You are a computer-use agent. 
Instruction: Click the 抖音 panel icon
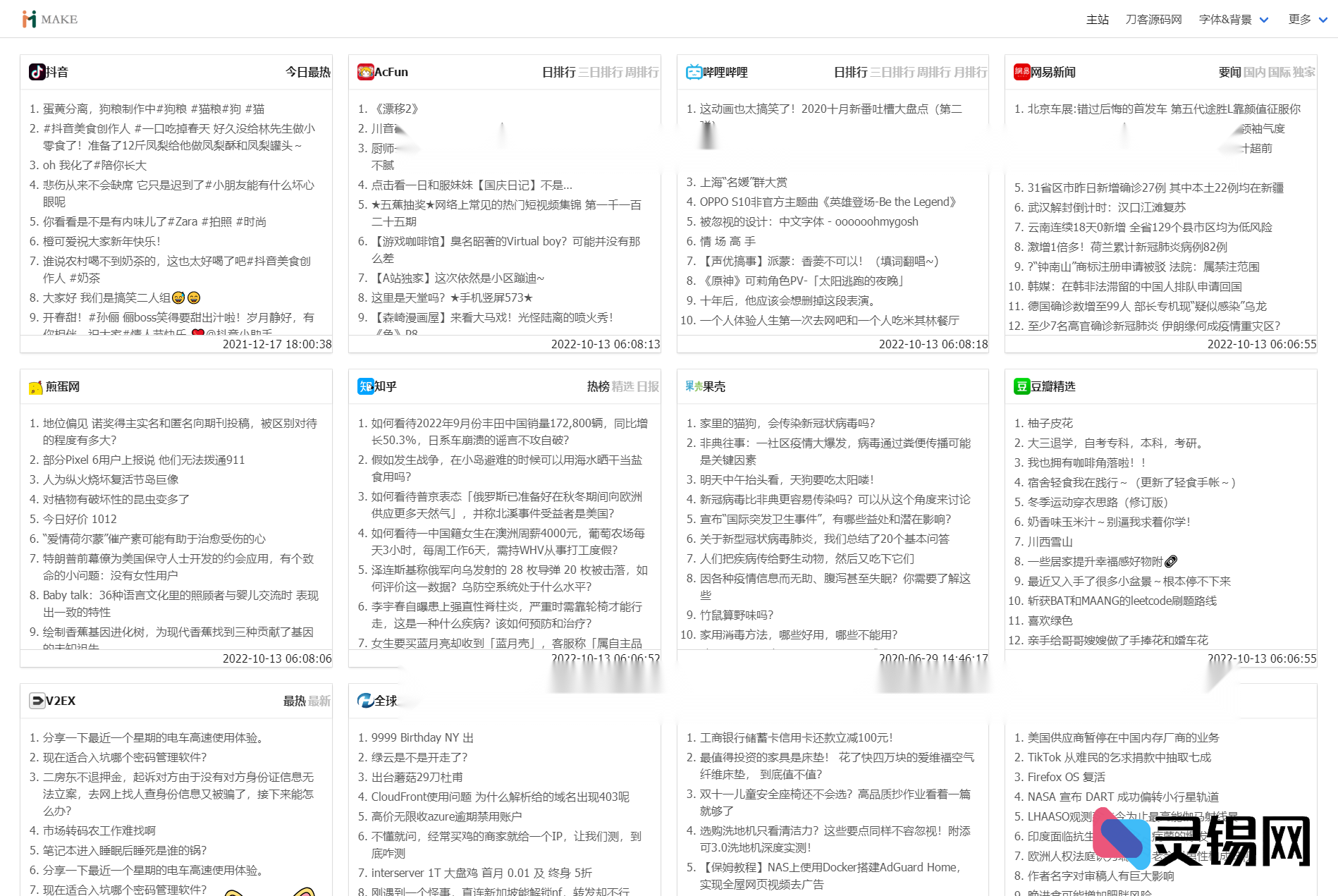click(38, 71)
